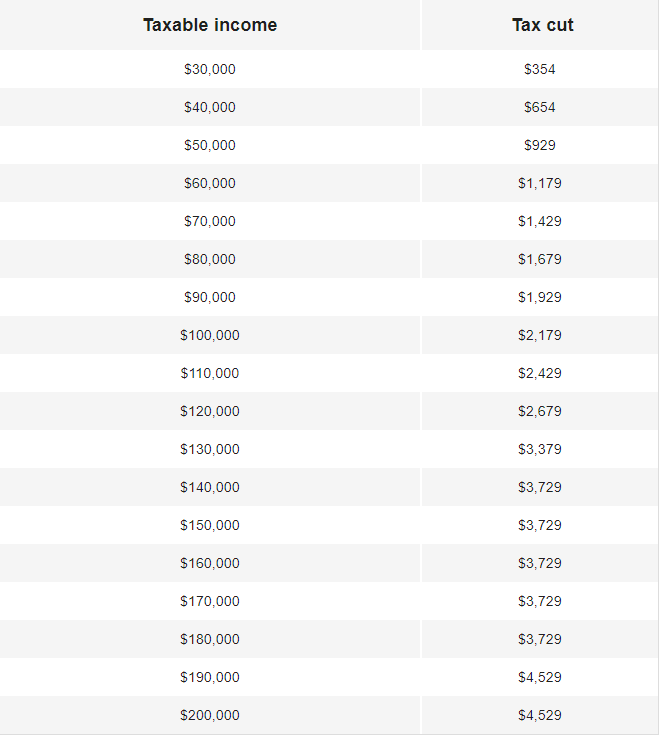The image size is (659, 735).
Task: Select the $100,000 taxable income cell
Action: (x=210, y=335)
